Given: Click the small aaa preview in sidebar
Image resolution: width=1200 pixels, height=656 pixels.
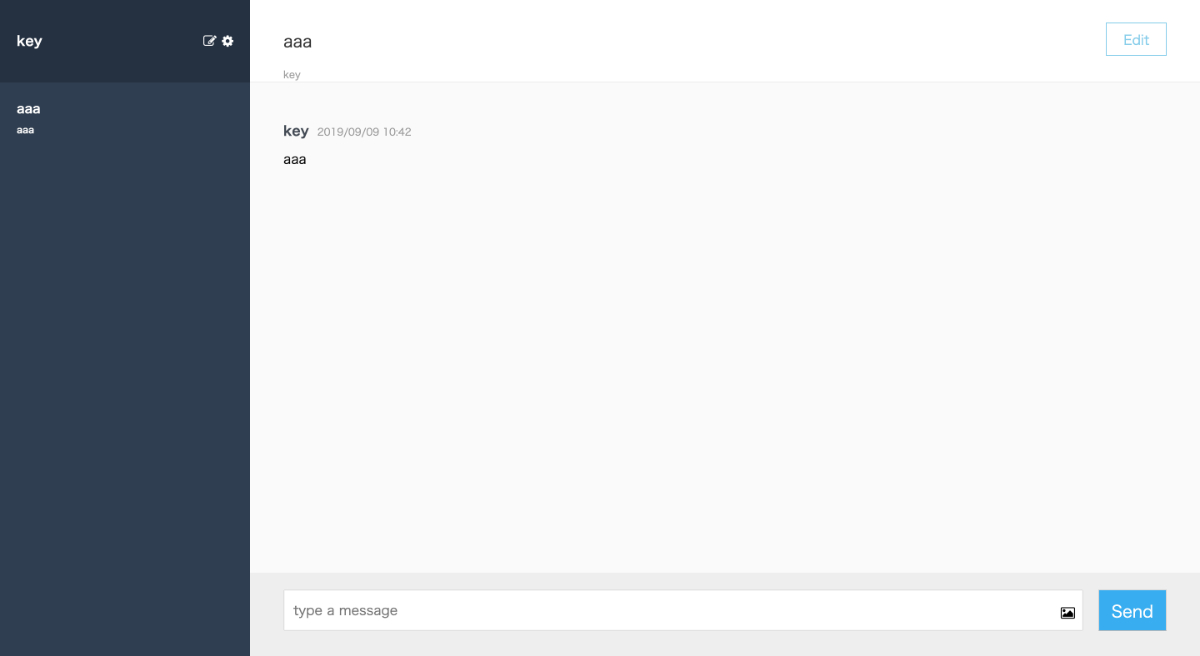Looking at the screenshot, I should coord(26,130).
